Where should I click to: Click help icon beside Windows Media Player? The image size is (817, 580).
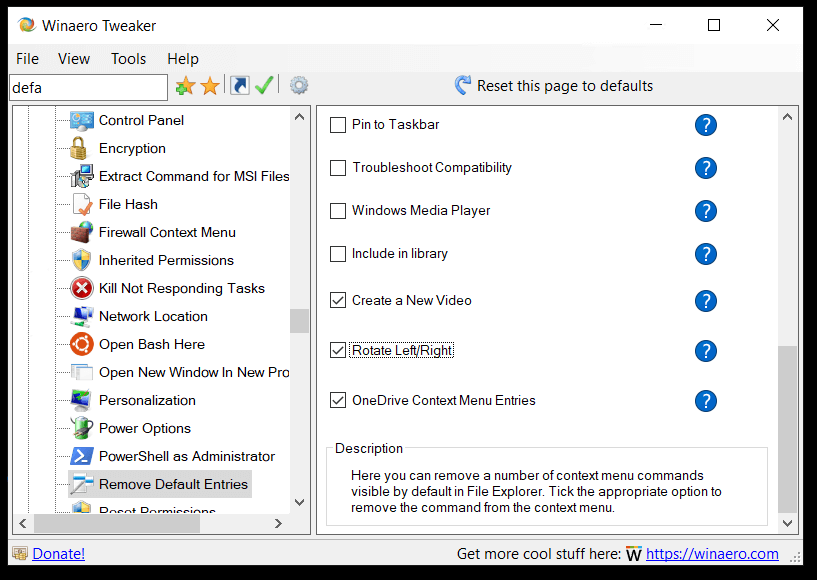click(x=706, y=211)
